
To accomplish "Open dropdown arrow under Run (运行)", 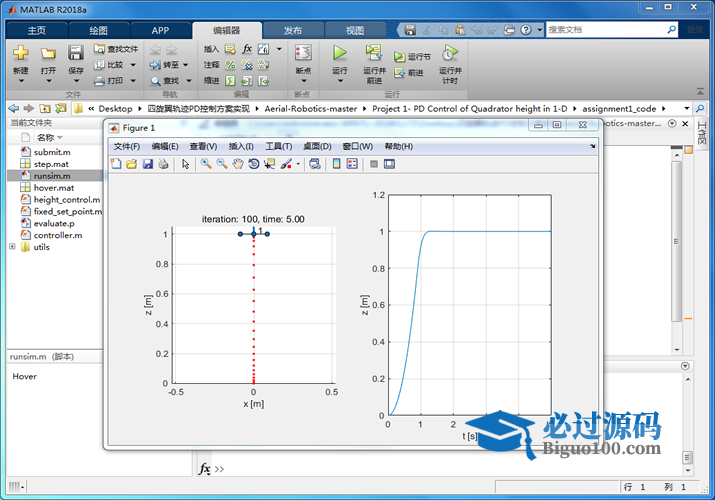I will coord(340,81).
